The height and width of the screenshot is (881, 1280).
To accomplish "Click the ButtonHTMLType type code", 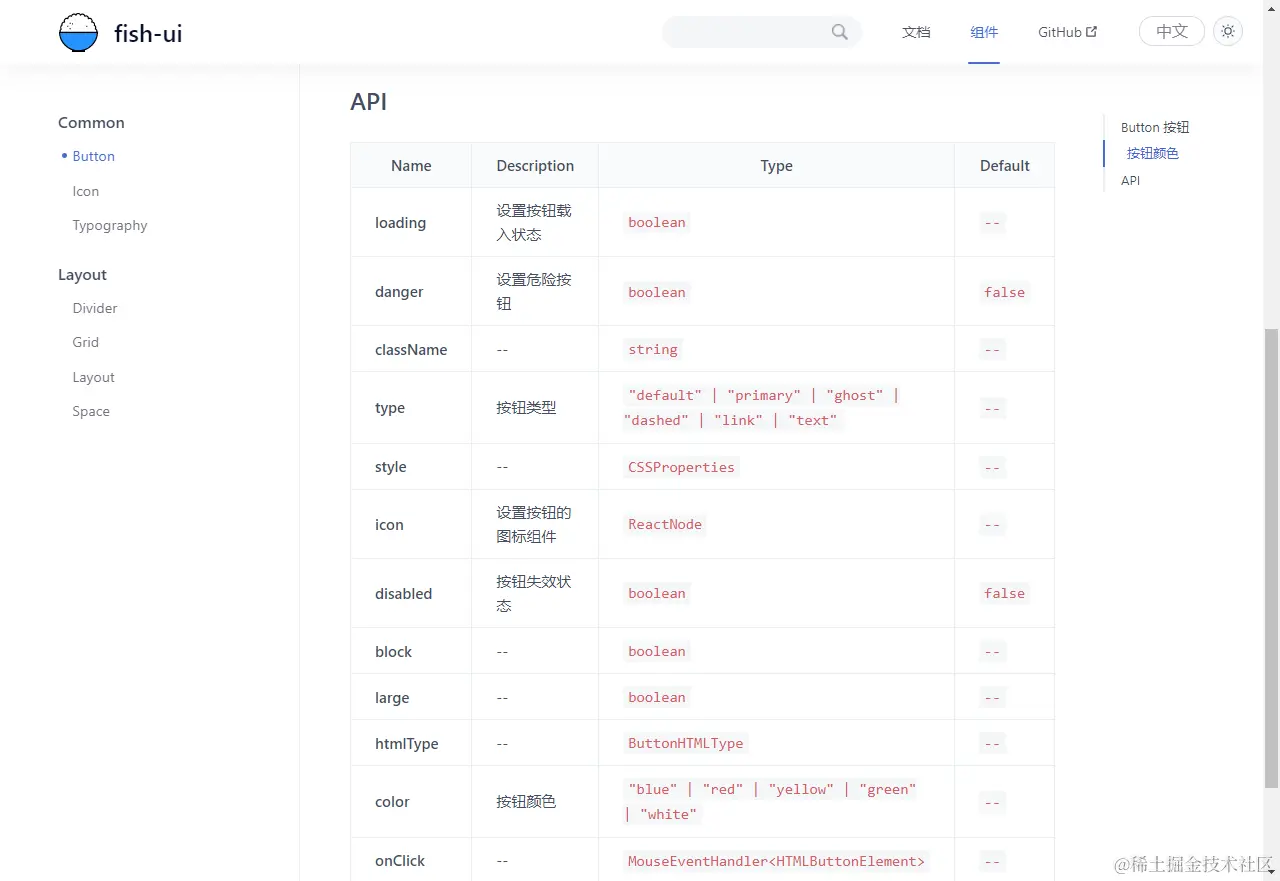I will coord(686,743).
